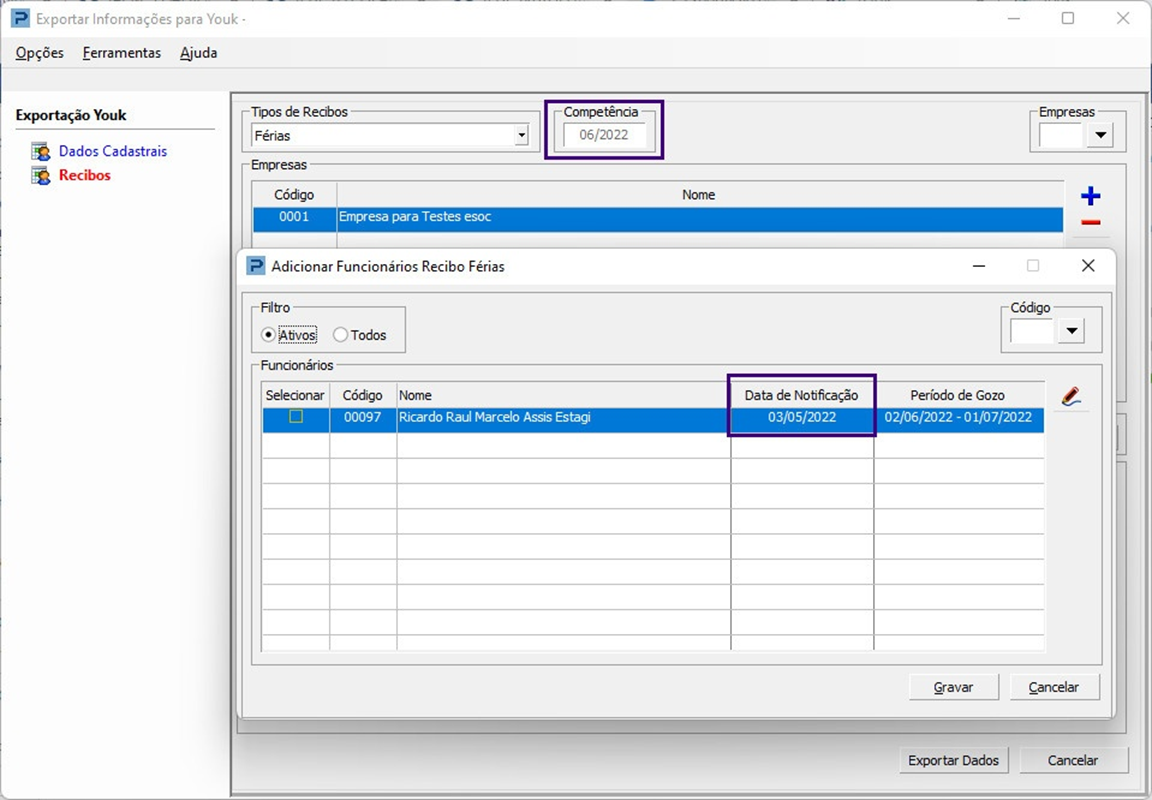Image resolution: width=1152 pixels, height=800 pixels.
Task: Open the Opções menu
Action: coord(40,53)
